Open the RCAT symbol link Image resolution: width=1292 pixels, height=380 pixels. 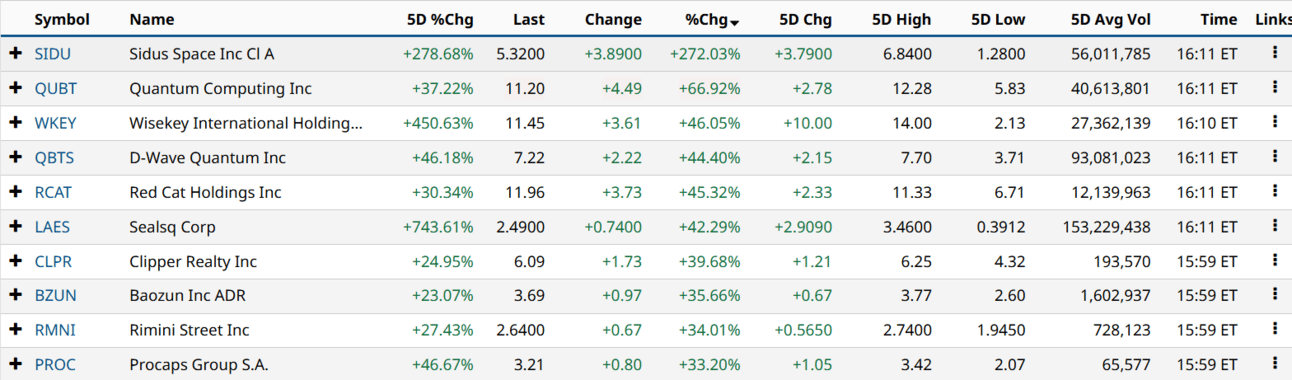(x=53, y=192)
